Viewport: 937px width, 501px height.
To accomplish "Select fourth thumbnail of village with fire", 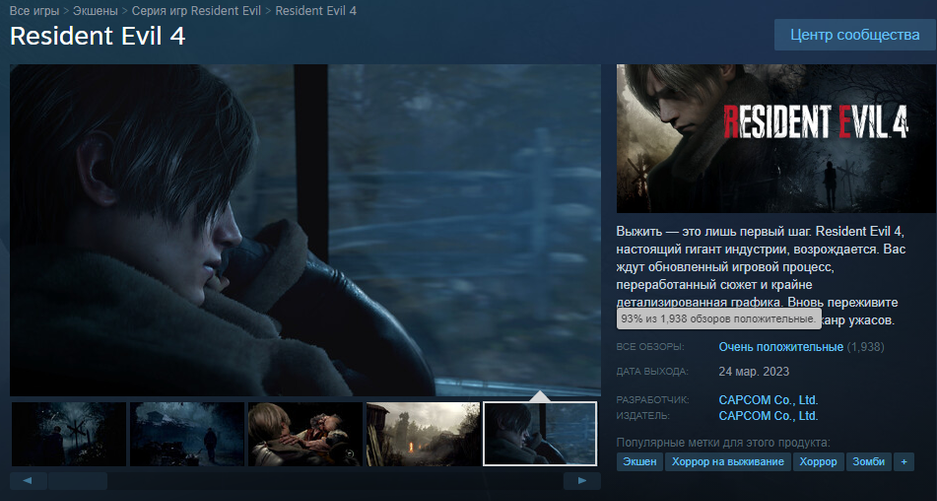I will [x=423, y=434].
